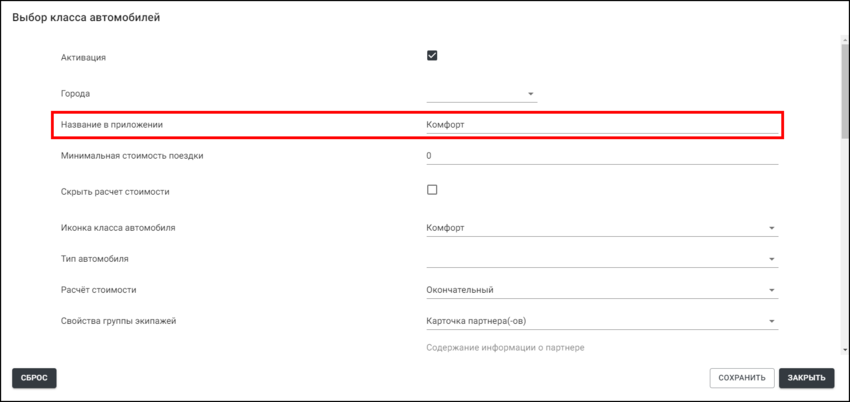The width and height of the screenshot is (850, 402).
Task: Click the Тип автомобиля label text
Action: (95, 259)
